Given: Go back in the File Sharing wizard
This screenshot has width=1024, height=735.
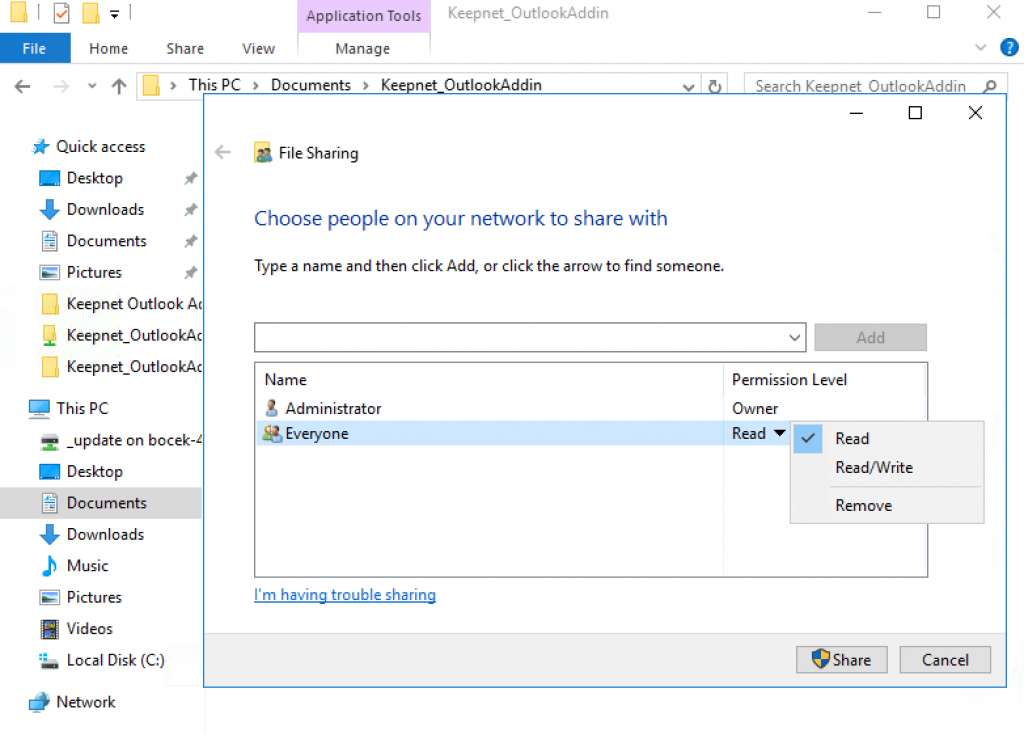Looking at the screenshot, I should (x=223, y=153).
